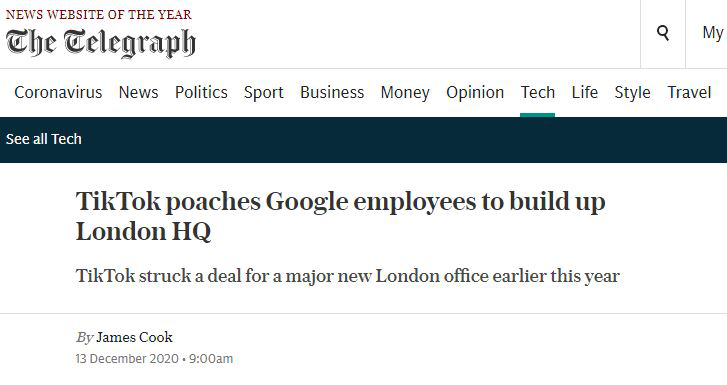This screenshot has width=727, height=385.
Task: Select the Sport navigation item
Action: [263, 92]
